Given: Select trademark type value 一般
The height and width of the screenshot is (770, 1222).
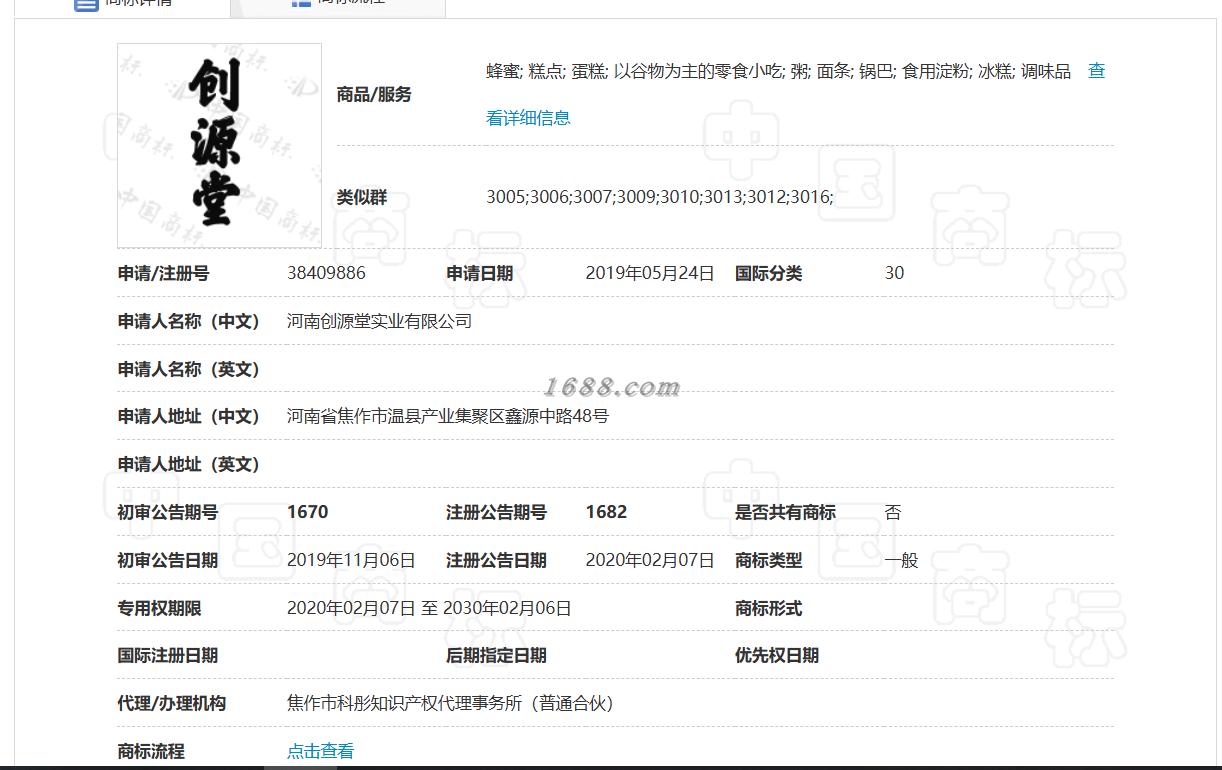Looking at the screenshot, I should pos(901,560).
